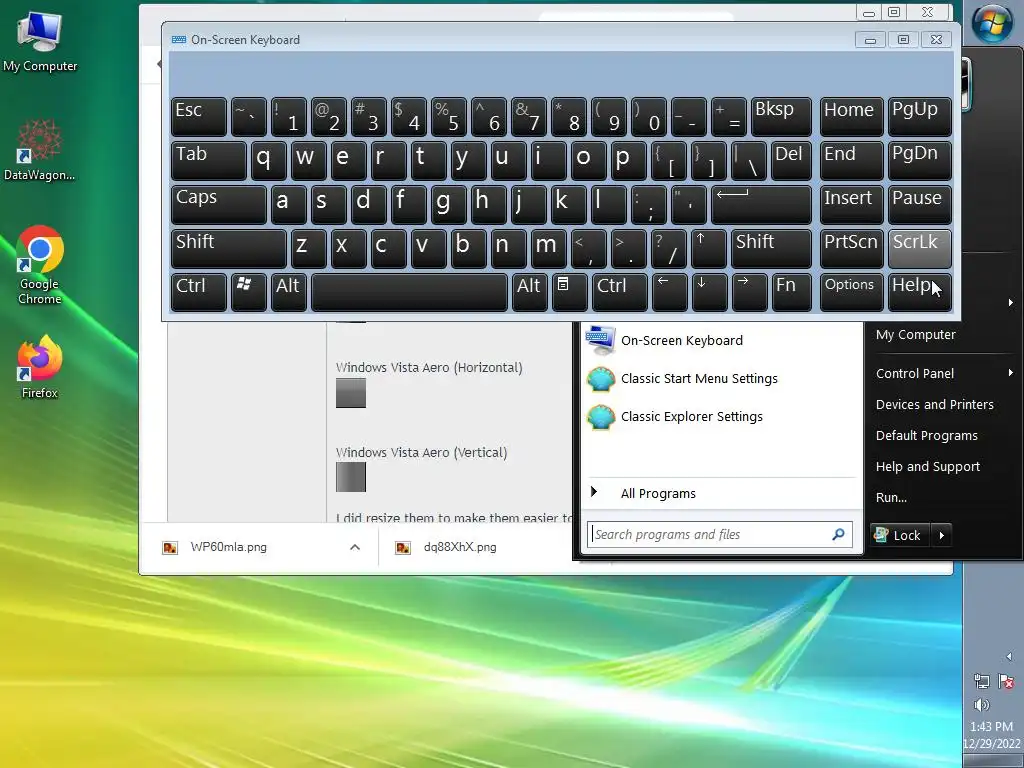Toggle the right Shift key
The image size is (1024, 768).
771,248
